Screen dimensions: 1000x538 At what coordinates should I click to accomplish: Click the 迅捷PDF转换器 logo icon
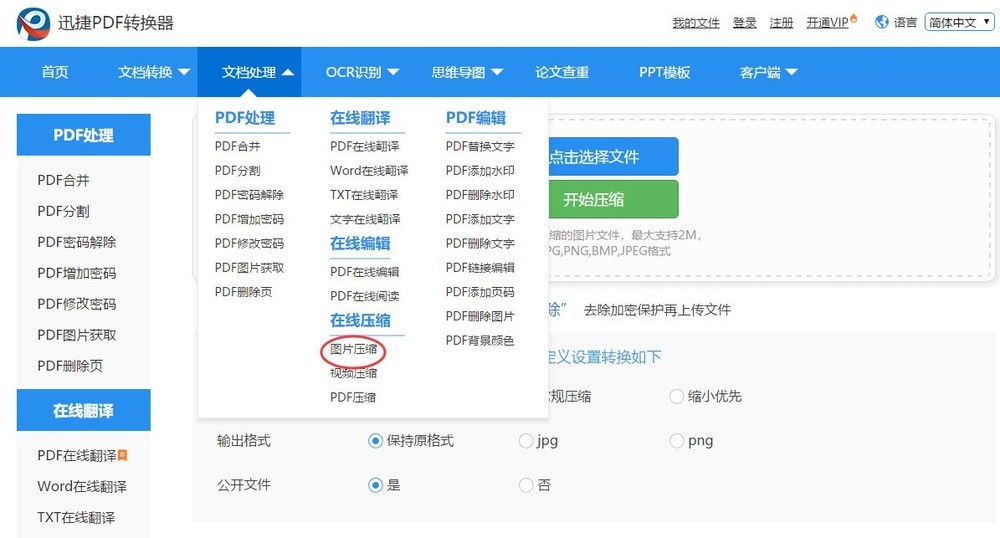(33, 24)
